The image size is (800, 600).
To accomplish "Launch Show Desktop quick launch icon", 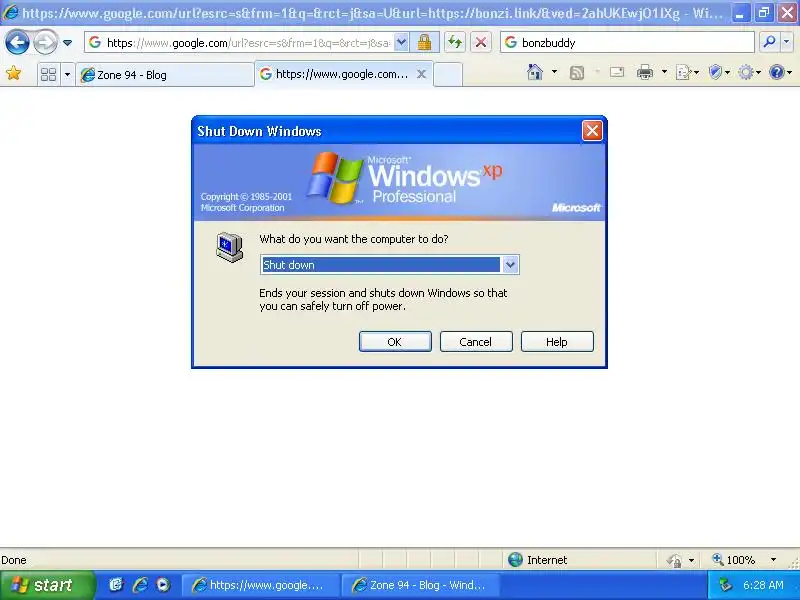I will click(117, 585).
